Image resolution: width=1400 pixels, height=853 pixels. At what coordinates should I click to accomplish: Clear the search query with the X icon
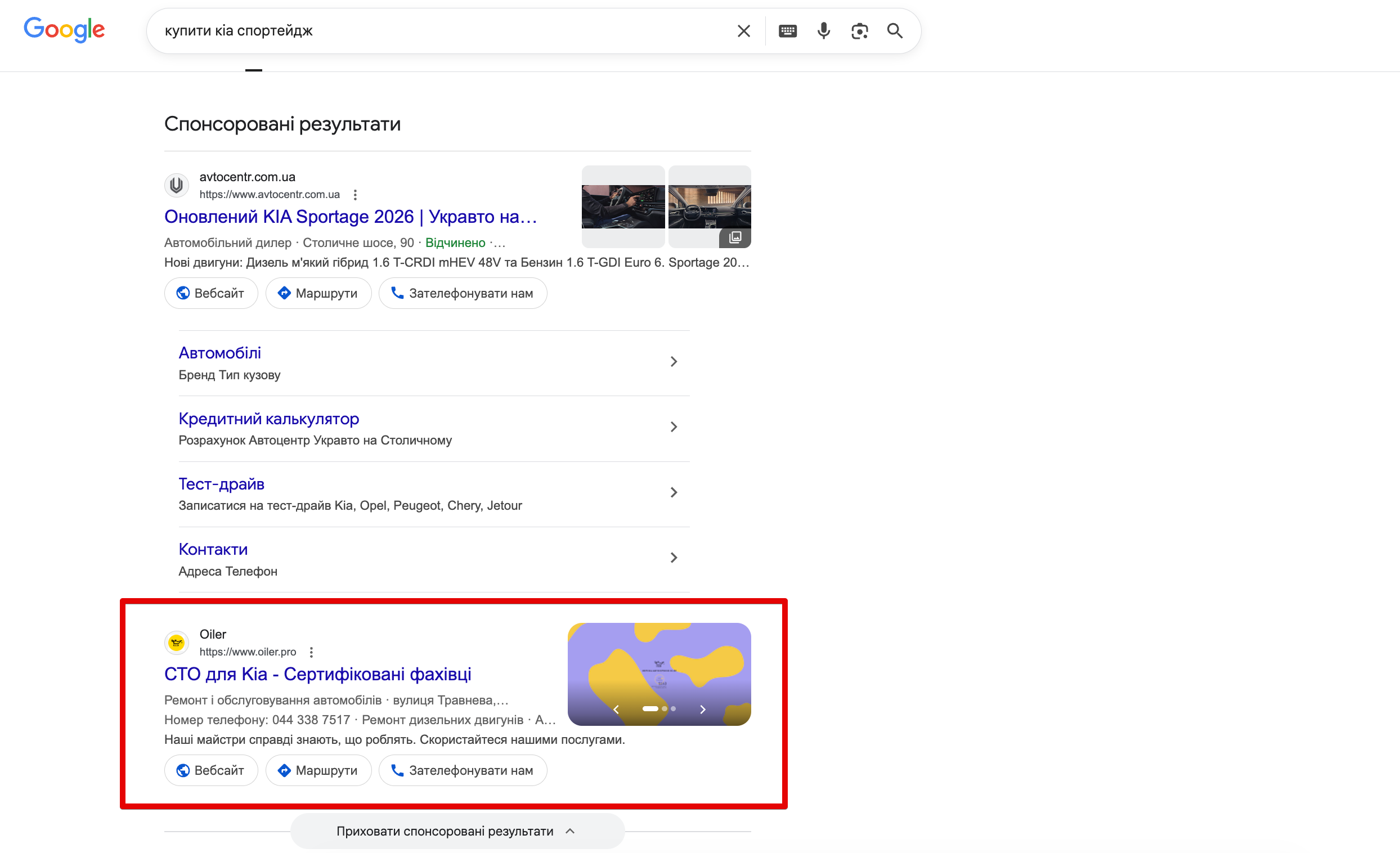743,31
